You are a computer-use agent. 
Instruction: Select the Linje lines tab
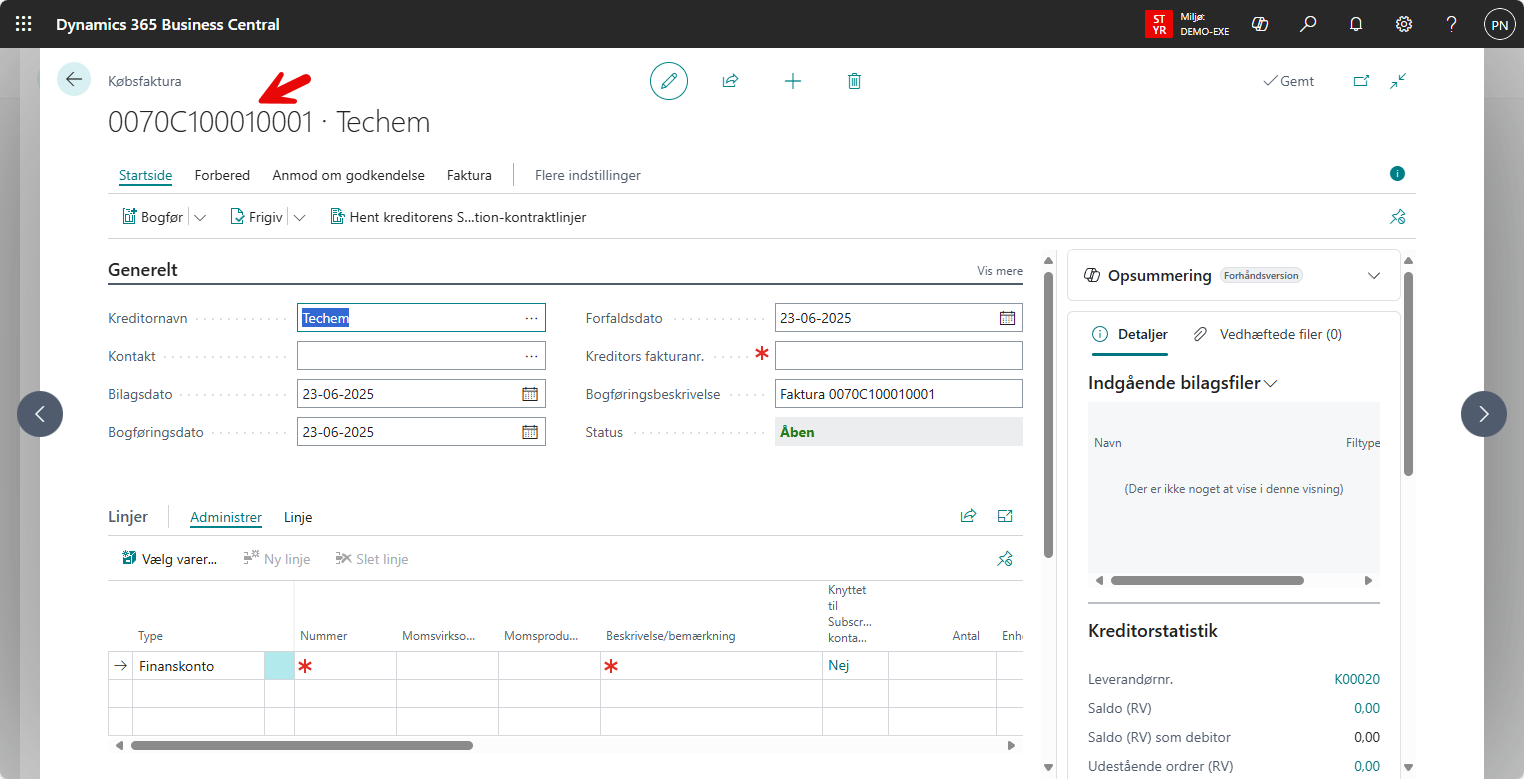pos(298,517)
